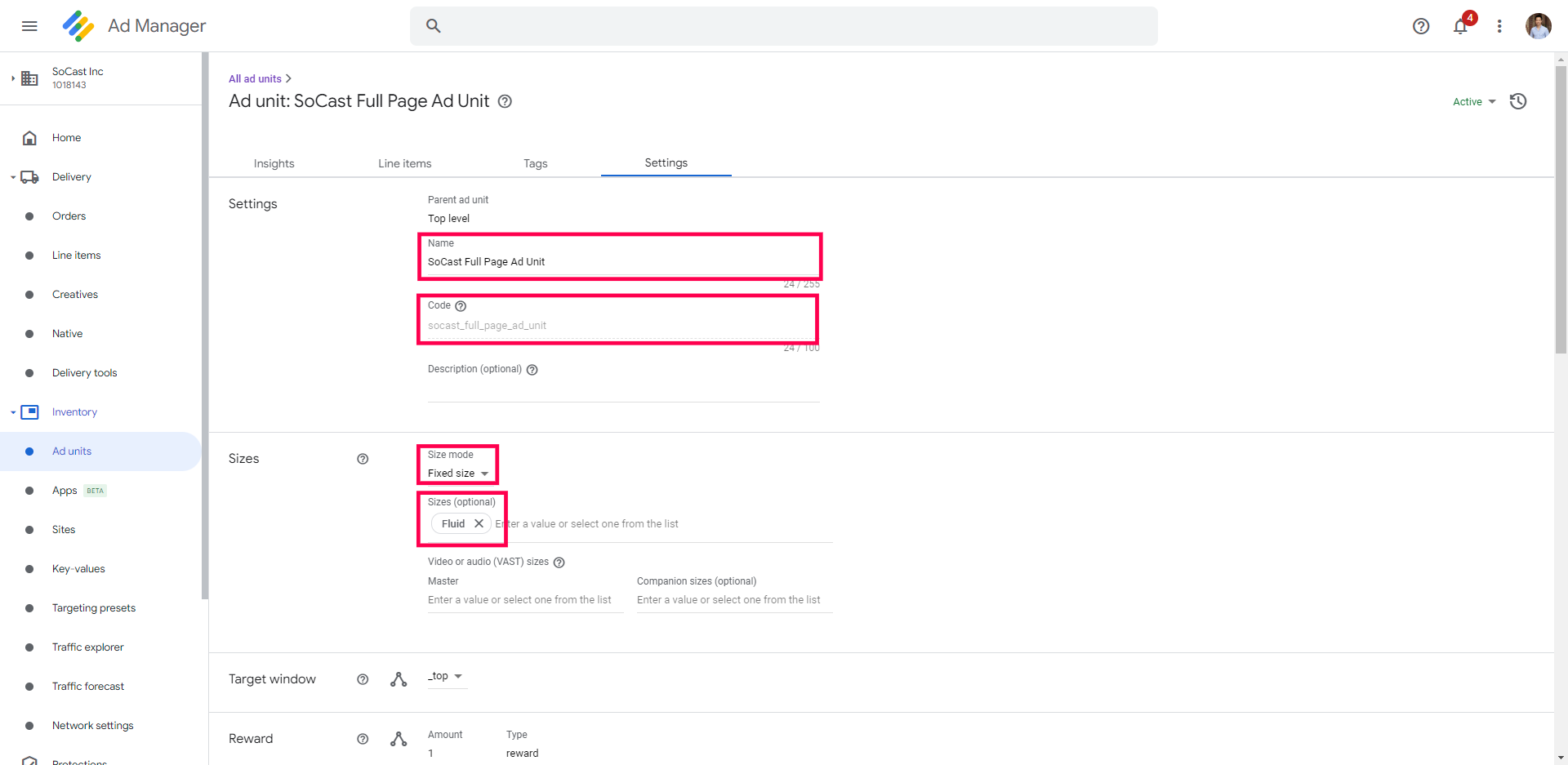This screenshot has height=765, width=1568.
Task: Open the three-dot more options menu
Action: click(x=1499, y=26)
